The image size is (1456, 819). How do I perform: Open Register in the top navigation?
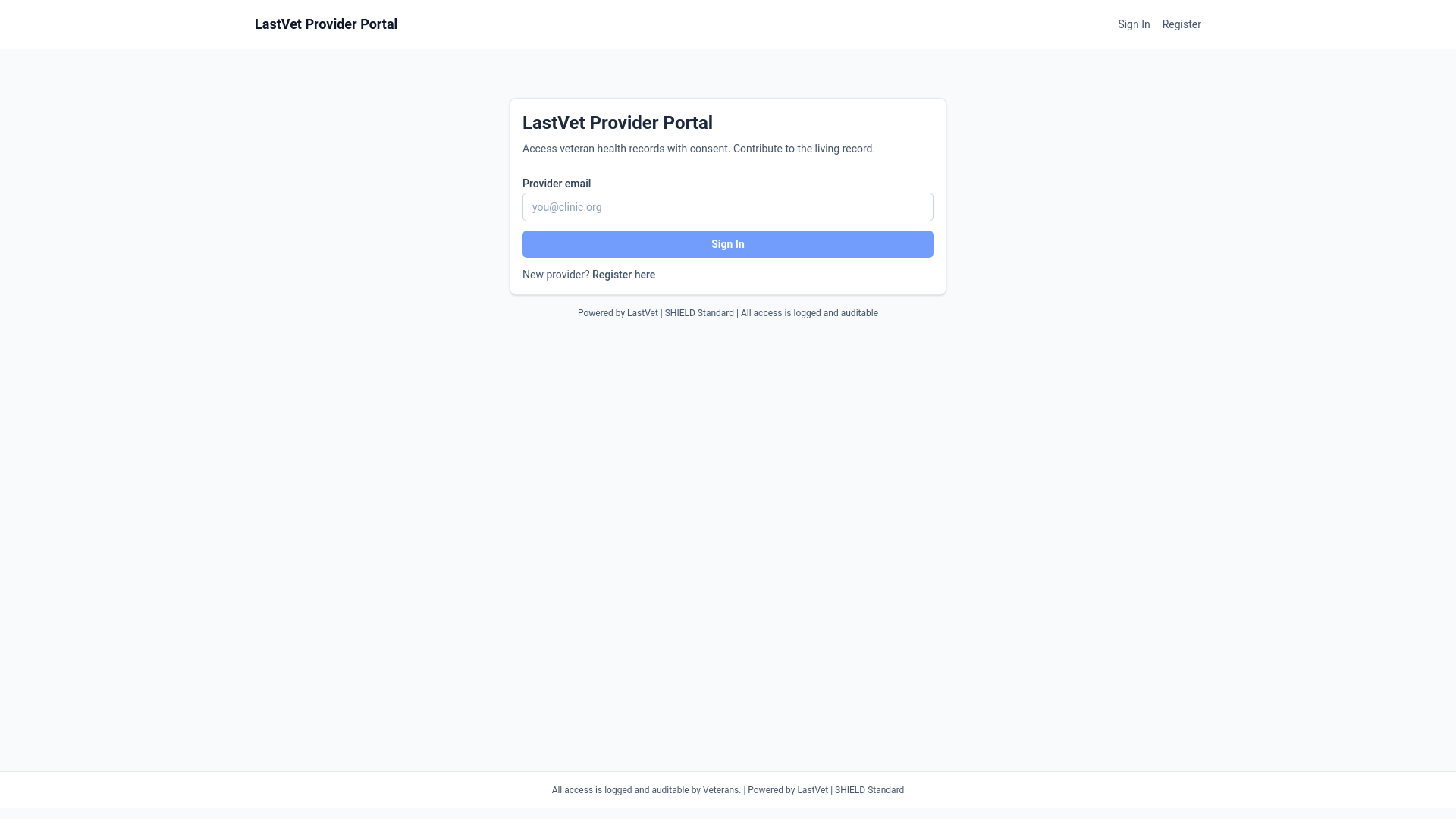tap(1181, 24)
